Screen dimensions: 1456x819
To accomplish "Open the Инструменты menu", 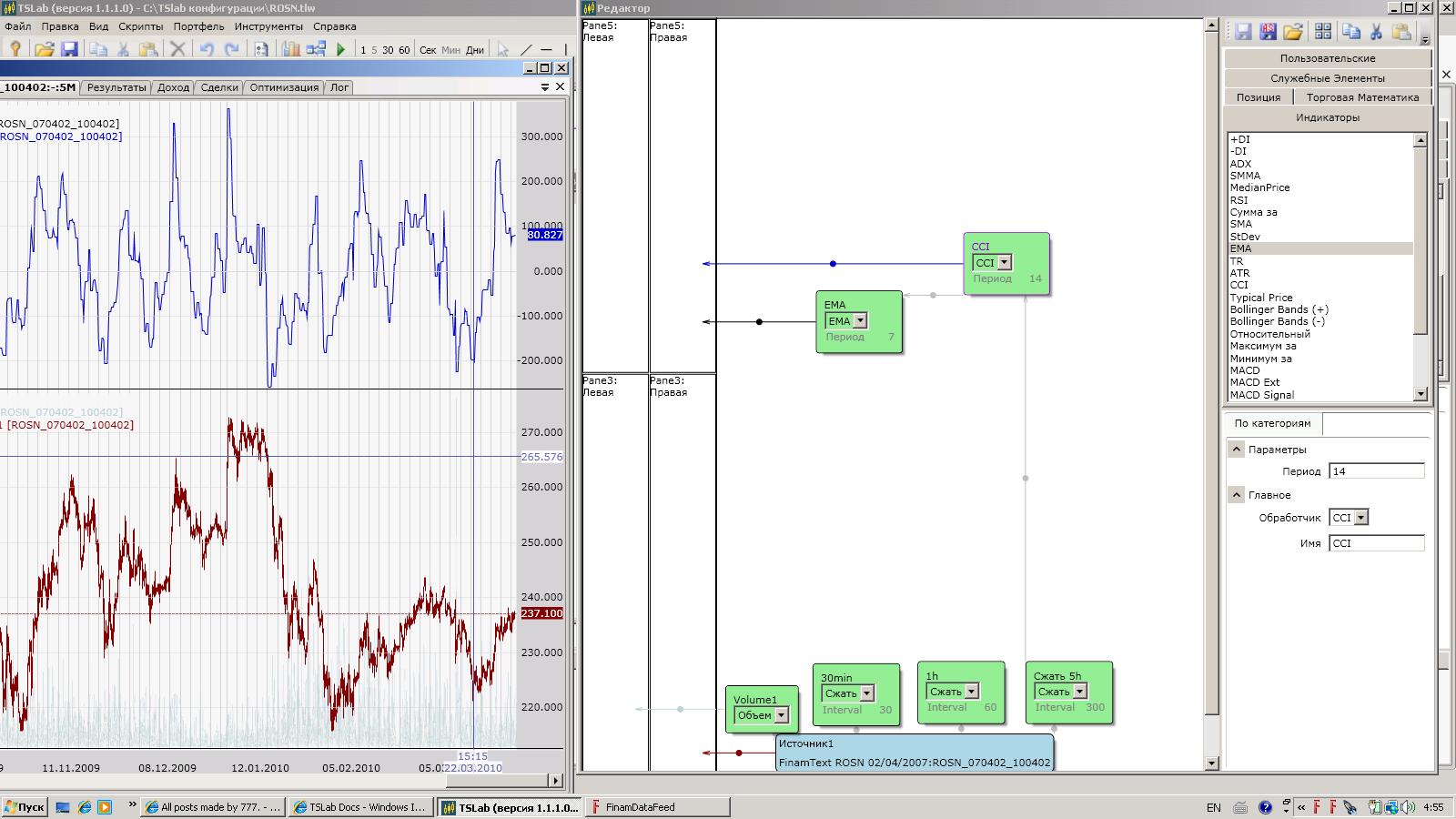I will point(268,26).
